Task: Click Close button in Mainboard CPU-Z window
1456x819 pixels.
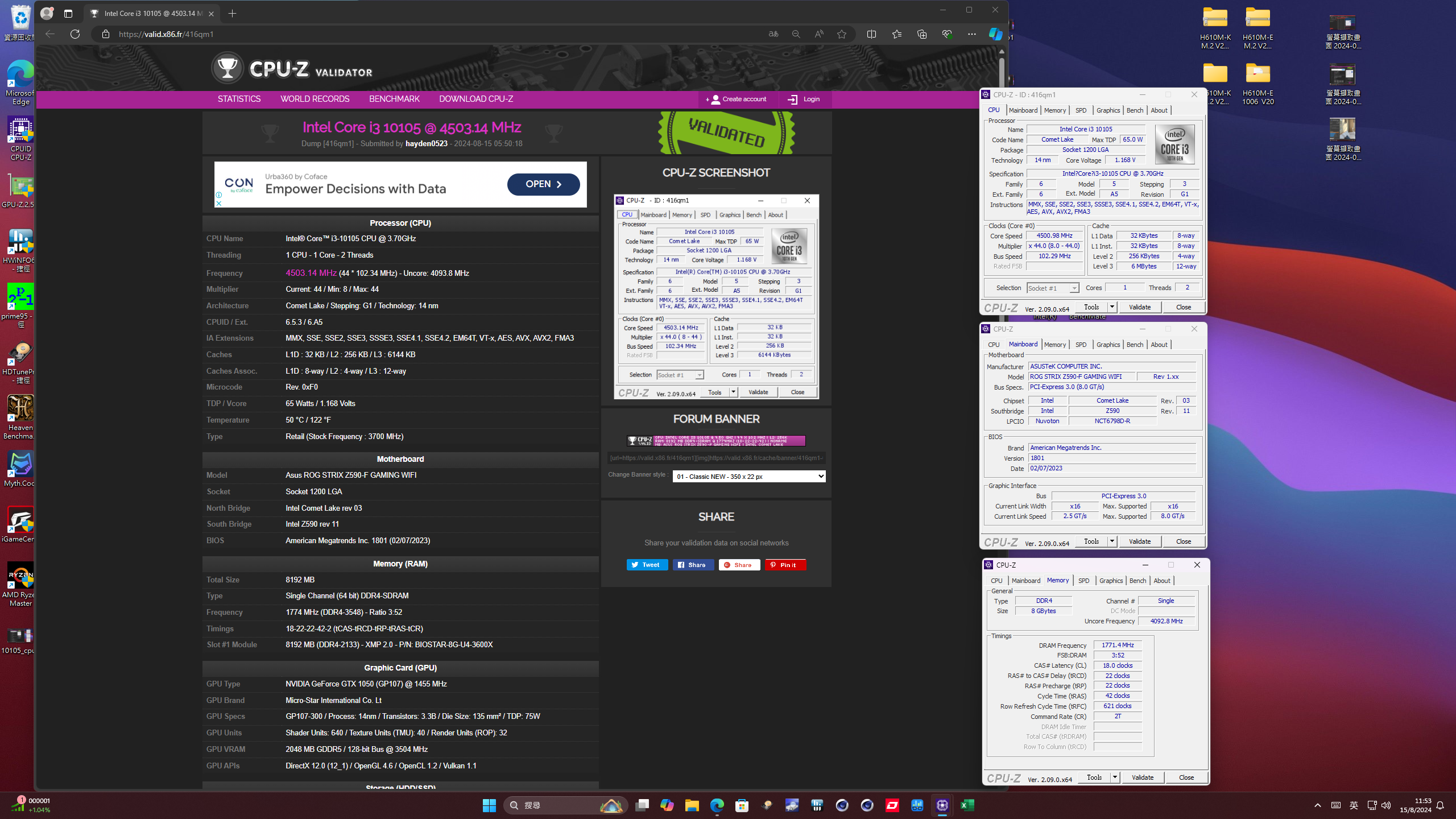Action: pos(1184,541)
